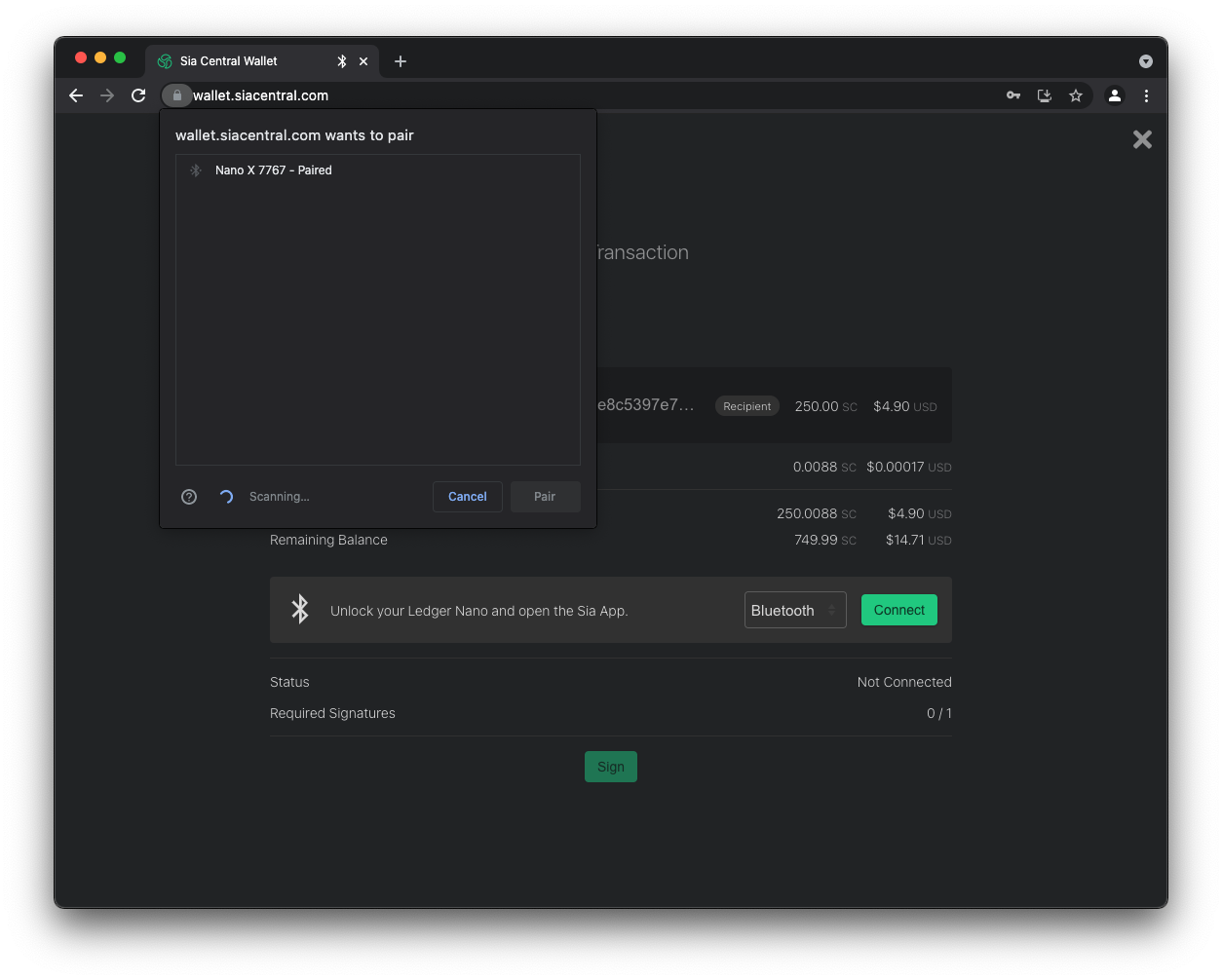This screenshot has width=1222, height=980.
Task: Sign the transaction
Action: 611,767
